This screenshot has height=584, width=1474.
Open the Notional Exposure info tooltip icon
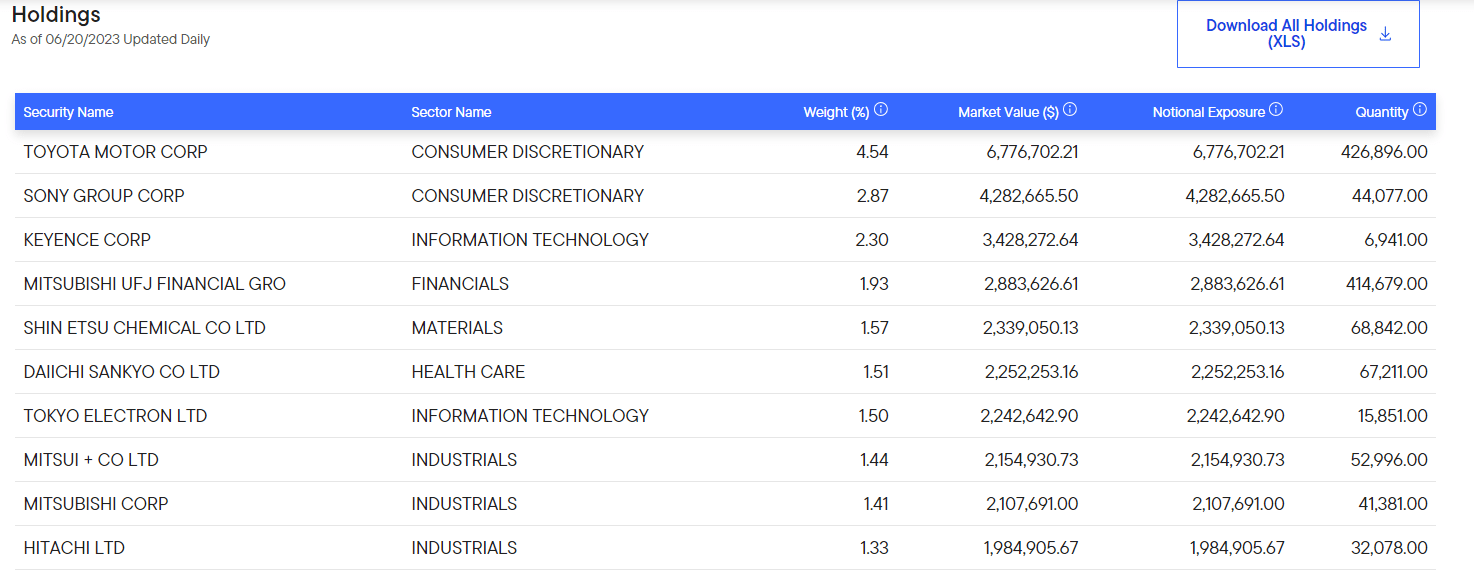click(x=1276, y=110)
